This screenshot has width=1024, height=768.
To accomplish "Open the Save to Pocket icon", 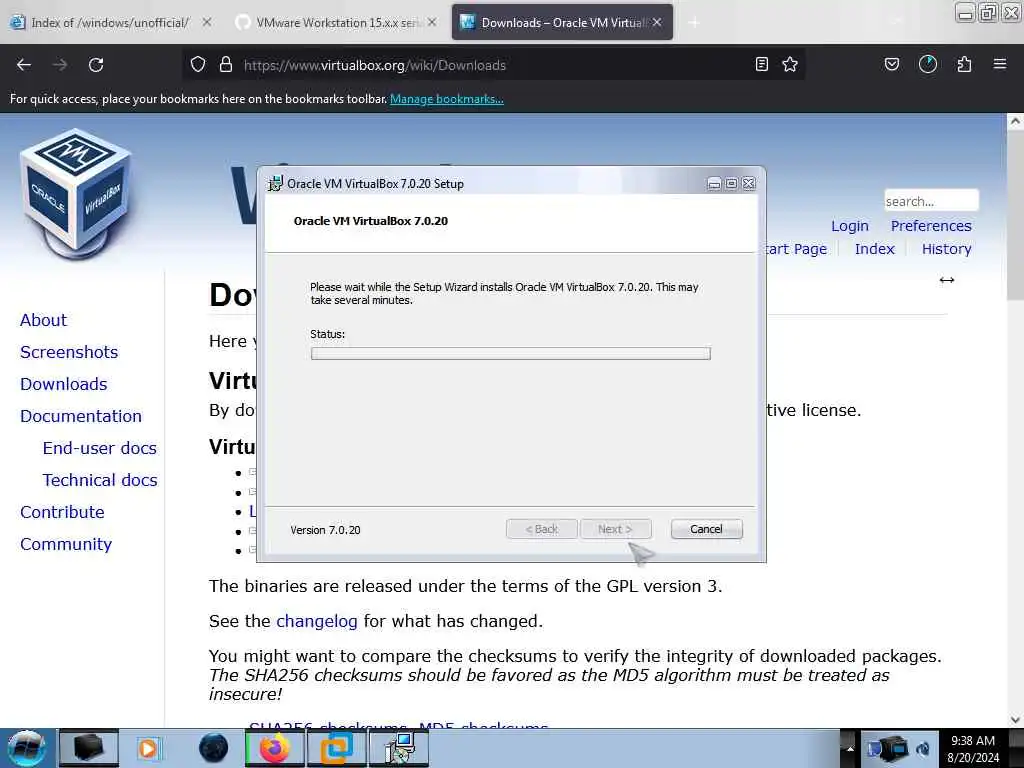I will coord(892,65).
